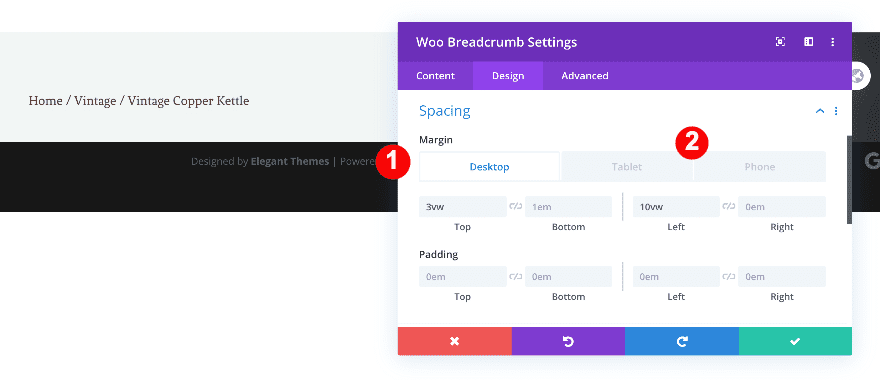
Task: Open the header three-dots options menu
Action: (833, 42)
